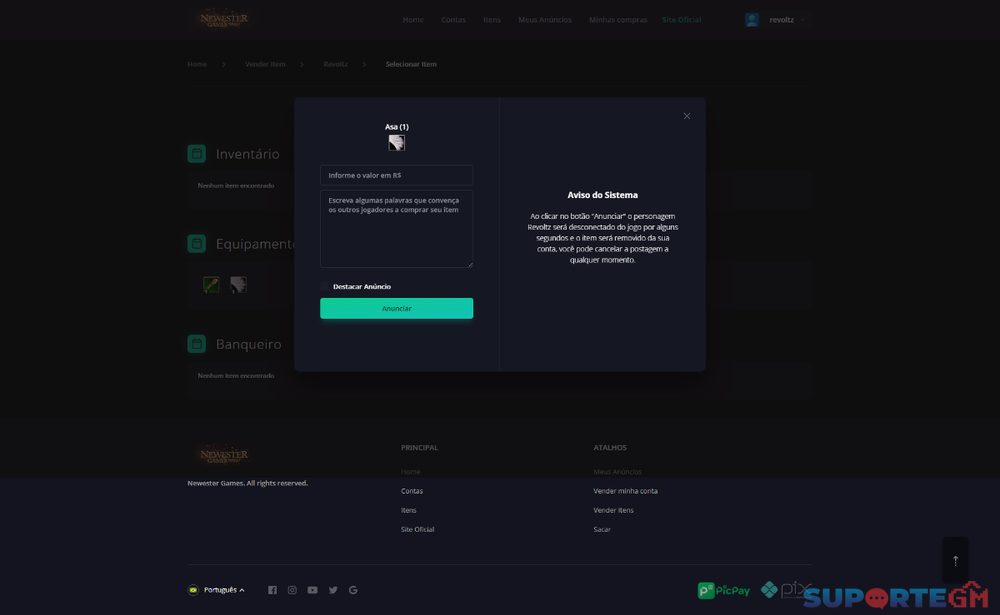Click the back-to-top arrow icon
Viewport: 1000px width, 615px height.
coord(955,560)
